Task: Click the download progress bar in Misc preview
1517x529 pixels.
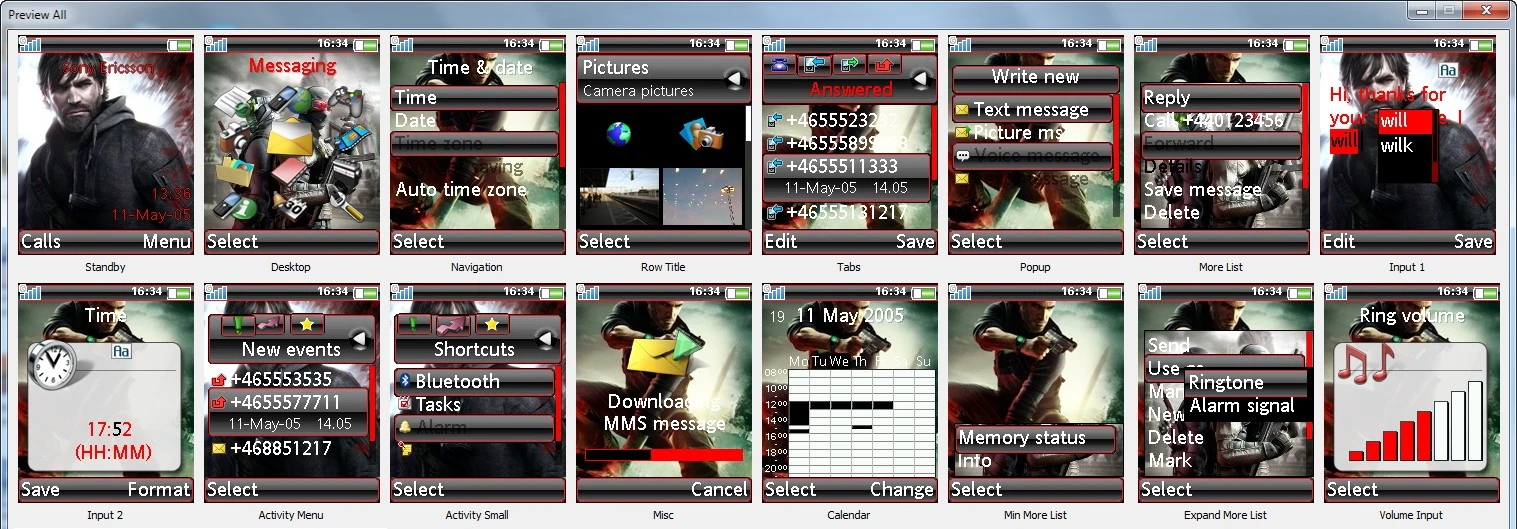Action: 664,455
